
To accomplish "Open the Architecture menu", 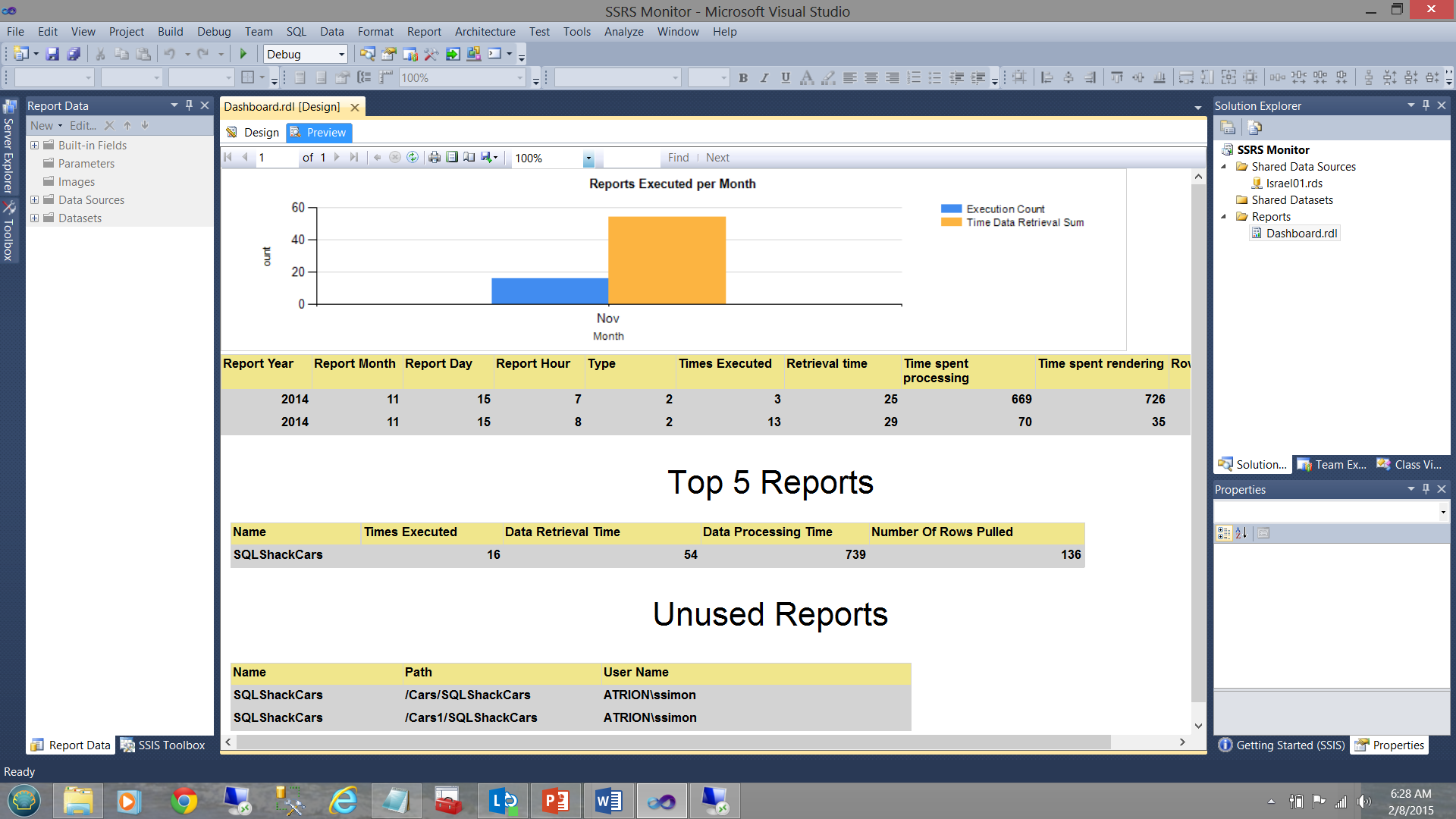I will tap(485, 31).
